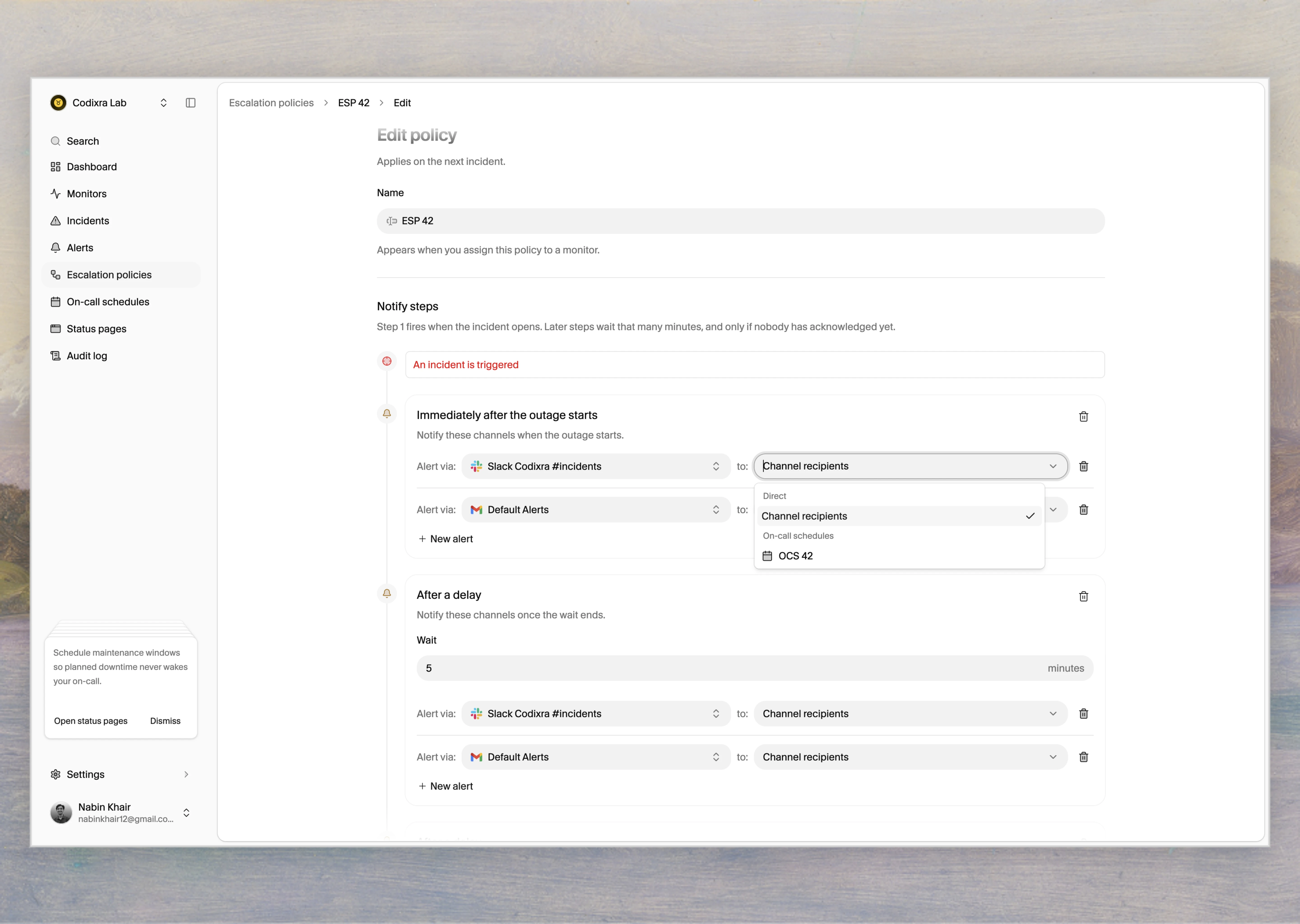Click the Wait minutes input field
Screen dimensions: 1300x924
[755, 668]
